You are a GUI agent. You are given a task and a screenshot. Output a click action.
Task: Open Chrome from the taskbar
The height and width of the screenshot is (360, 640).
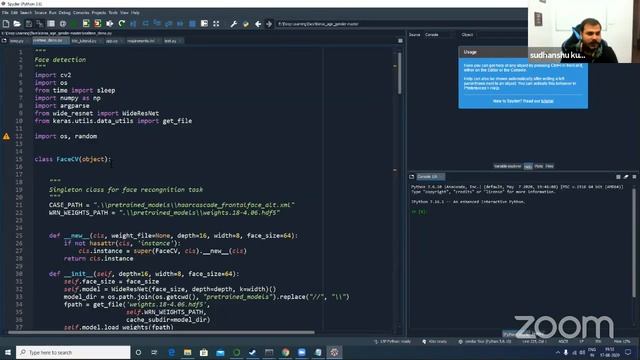tap(285, 352)
